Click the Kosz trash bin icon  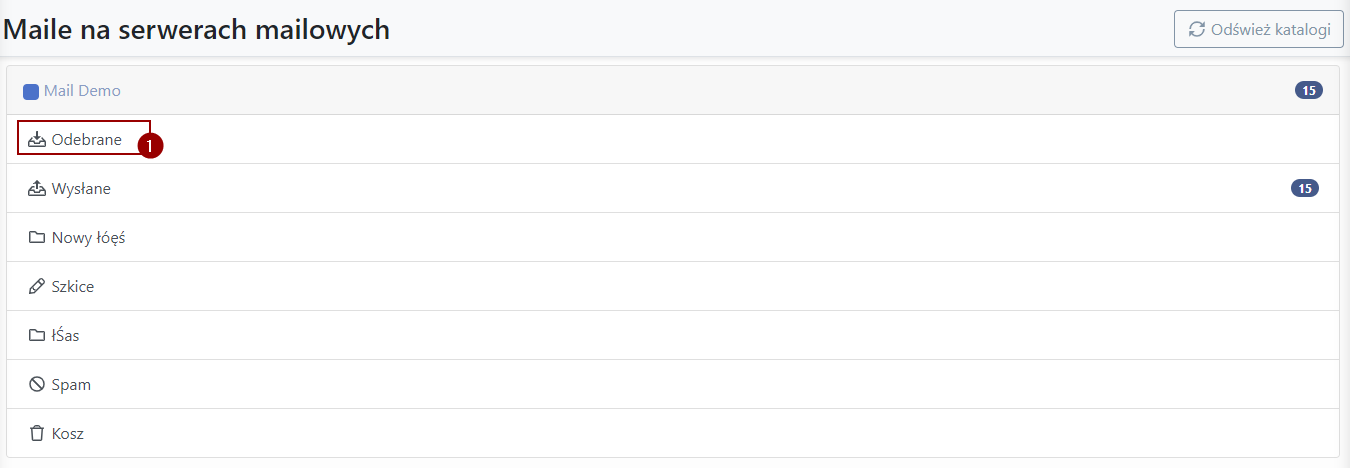(37, 434)
